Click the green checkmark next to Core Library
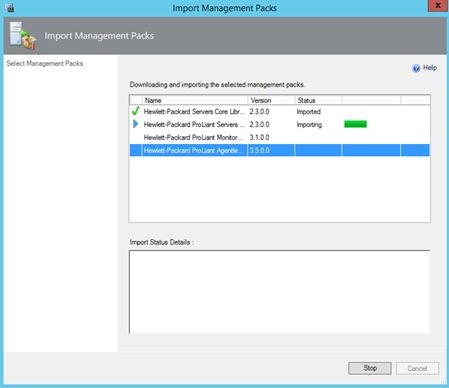Viewport: 449px width, 388px height. 135,111
